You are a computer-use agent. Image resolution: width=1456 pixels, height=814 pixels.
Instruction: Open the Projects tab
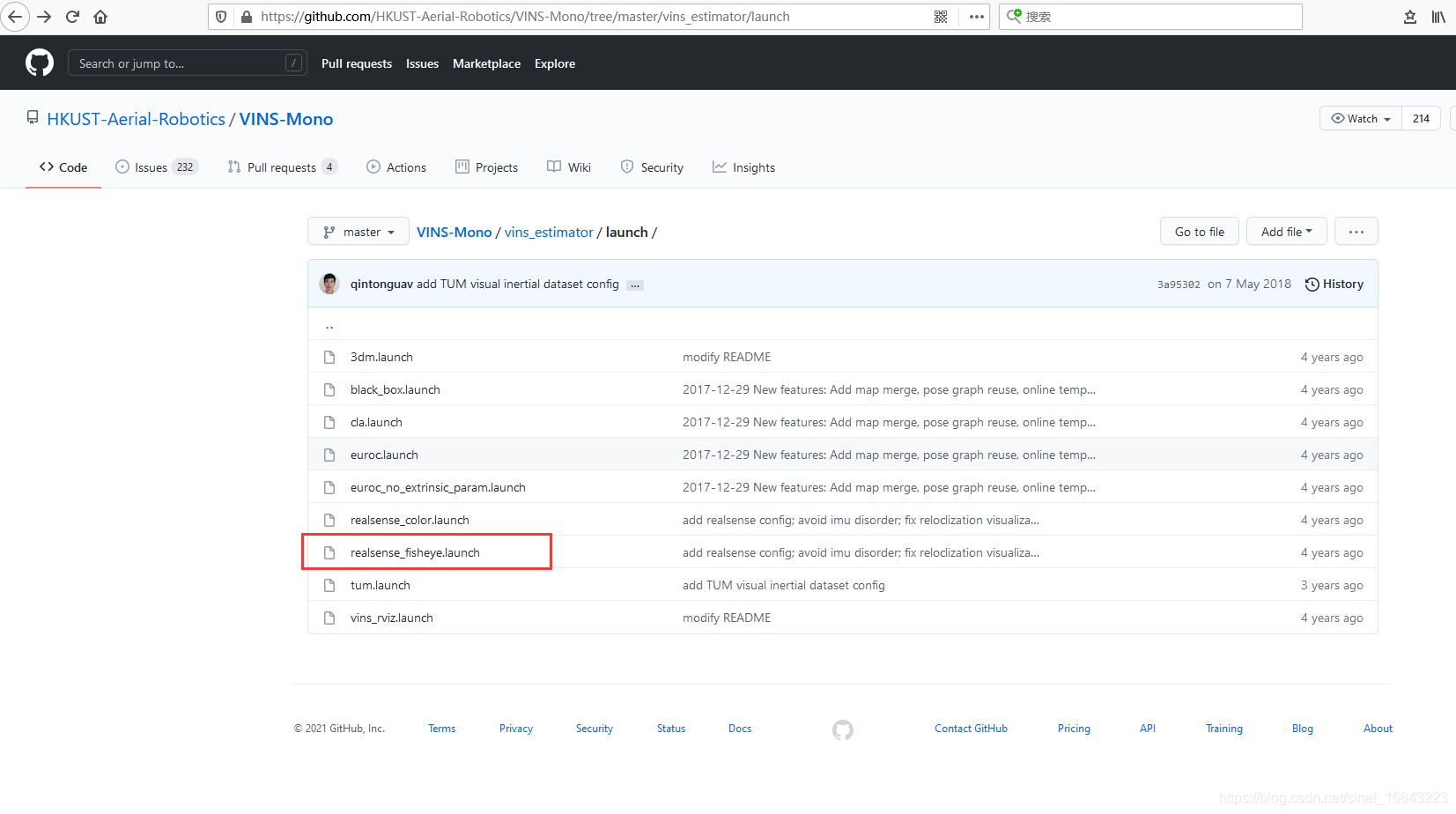tap(486, 167)
